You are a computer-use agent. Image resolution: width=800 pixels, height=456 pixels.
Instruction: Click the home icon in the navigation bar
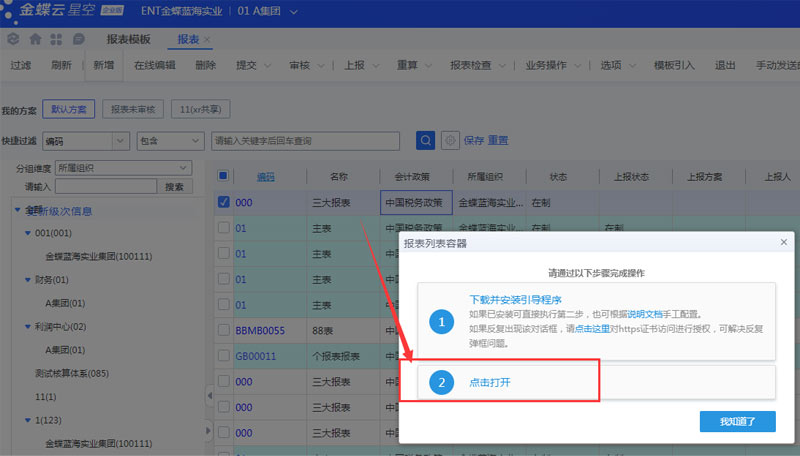pyautogui.click(x=35, y=39)
